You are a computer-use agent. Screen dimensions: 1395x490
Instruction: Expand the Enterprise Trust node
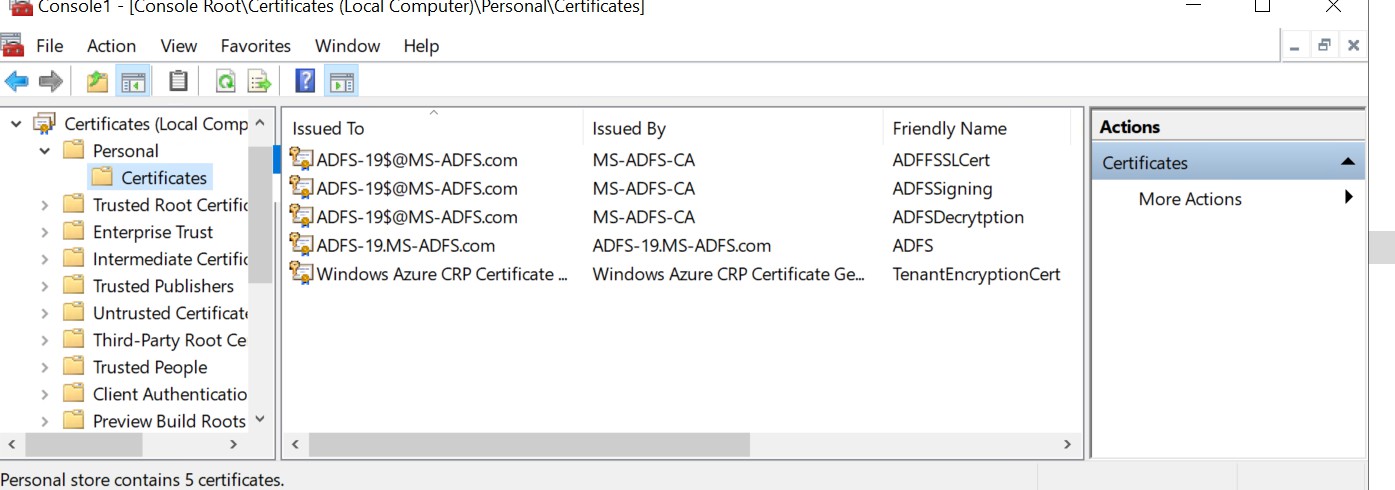click(45, 232)
